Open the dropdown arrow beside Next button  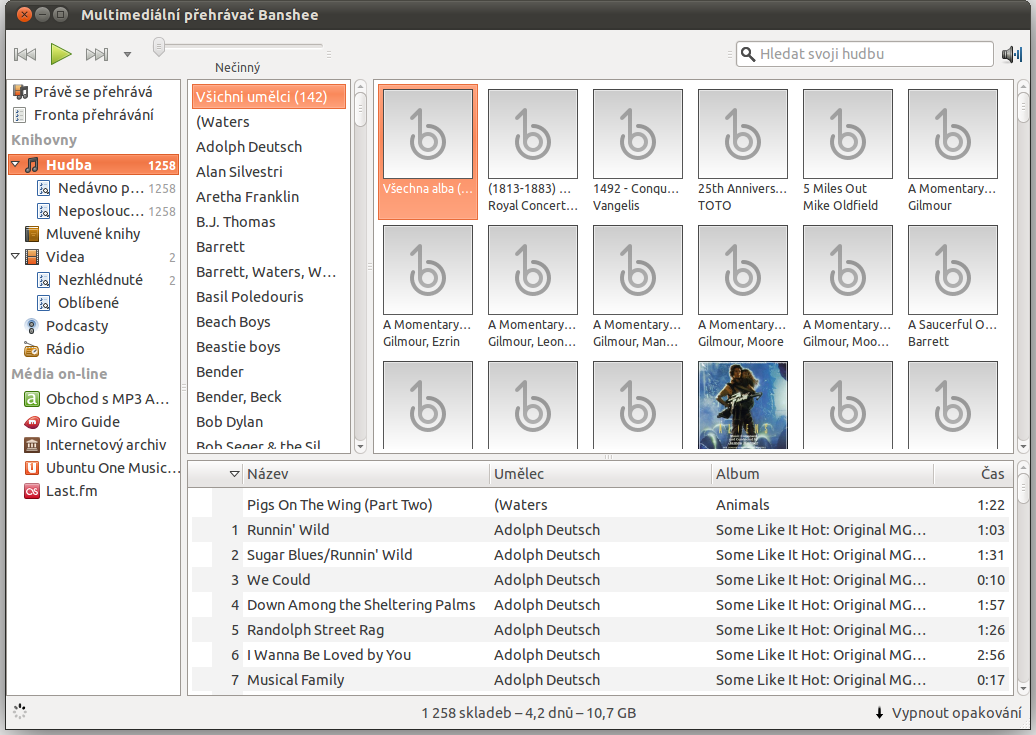point(127,54)
